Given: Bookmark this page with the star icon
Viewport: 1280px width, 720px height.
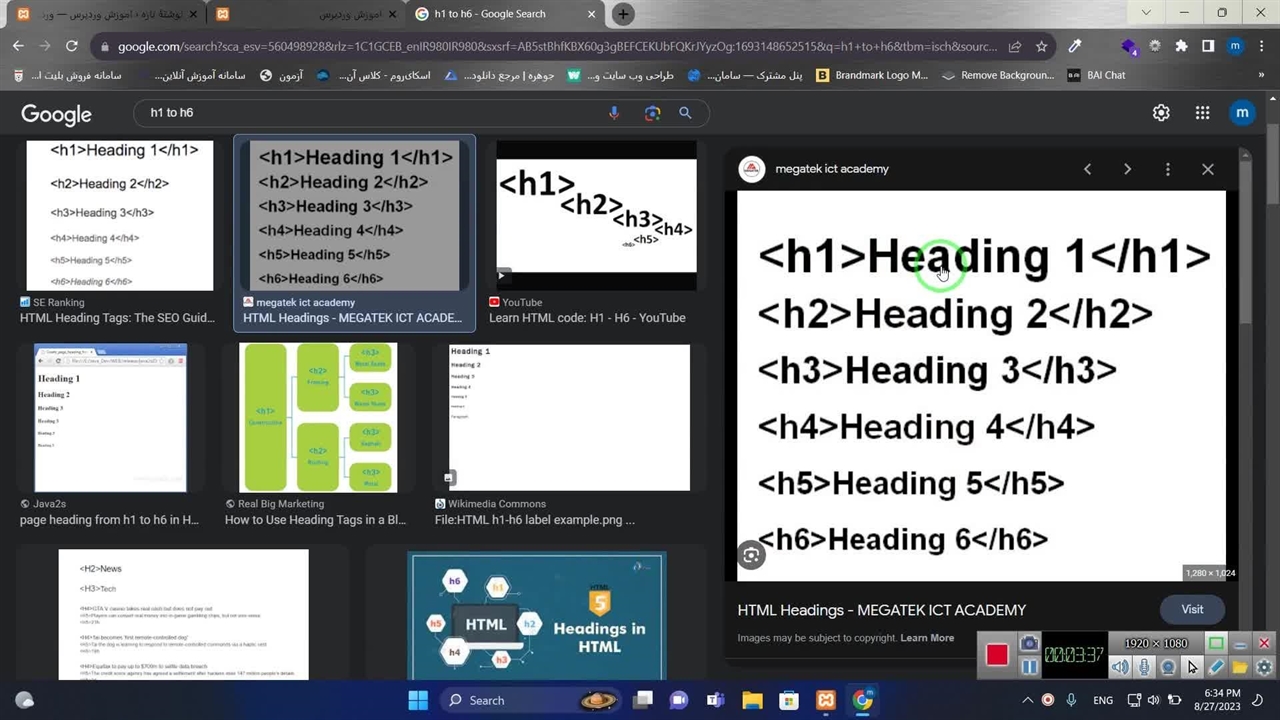Looking at the screenshot, I should point(1042,46).
